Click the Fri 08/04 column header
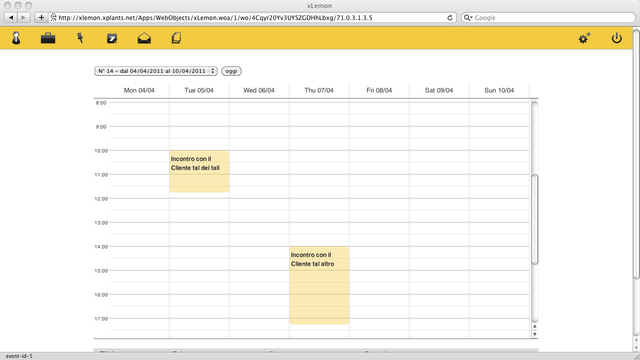This screenshot has height=360, width=640. click(x=379, y=90)
